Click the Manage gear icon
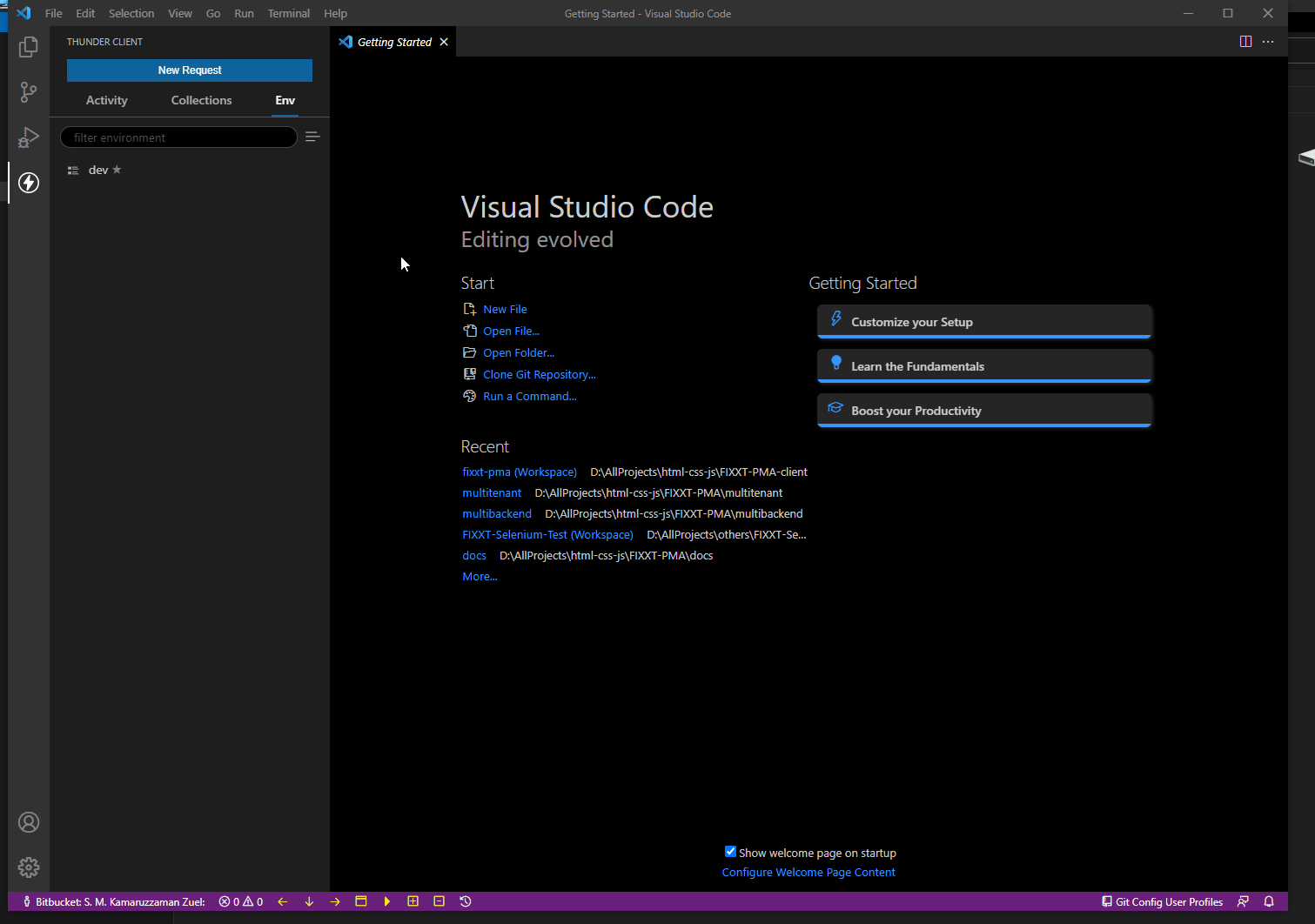The width and height of the screenshot is (1315, 924). 29,867
